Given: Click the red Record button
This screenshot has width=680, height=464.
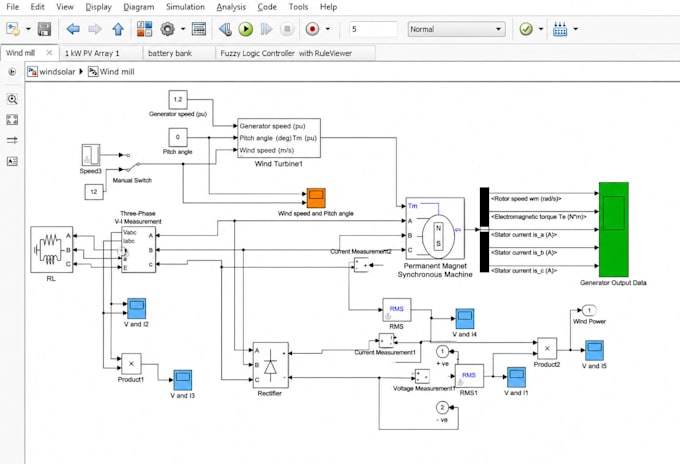Looking at the screenshot, I should (312, 29).
